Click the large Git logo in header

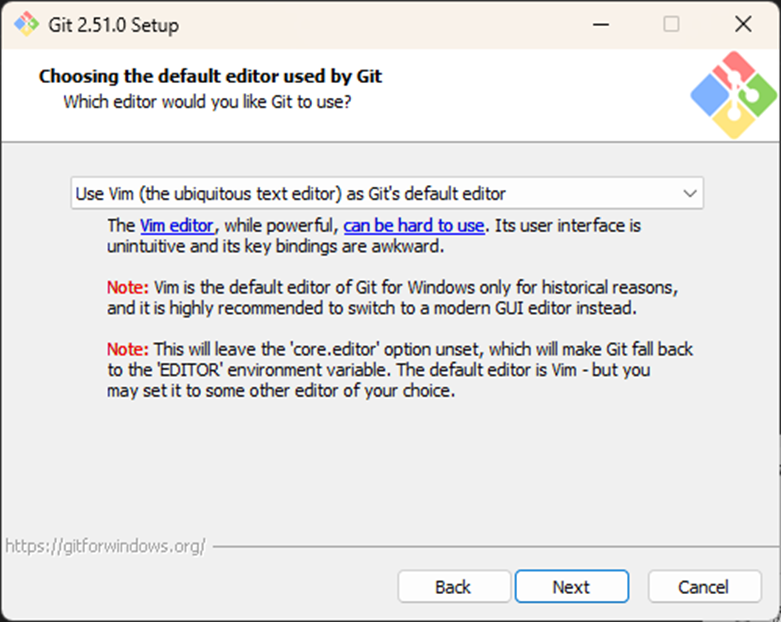pos(732,94)
